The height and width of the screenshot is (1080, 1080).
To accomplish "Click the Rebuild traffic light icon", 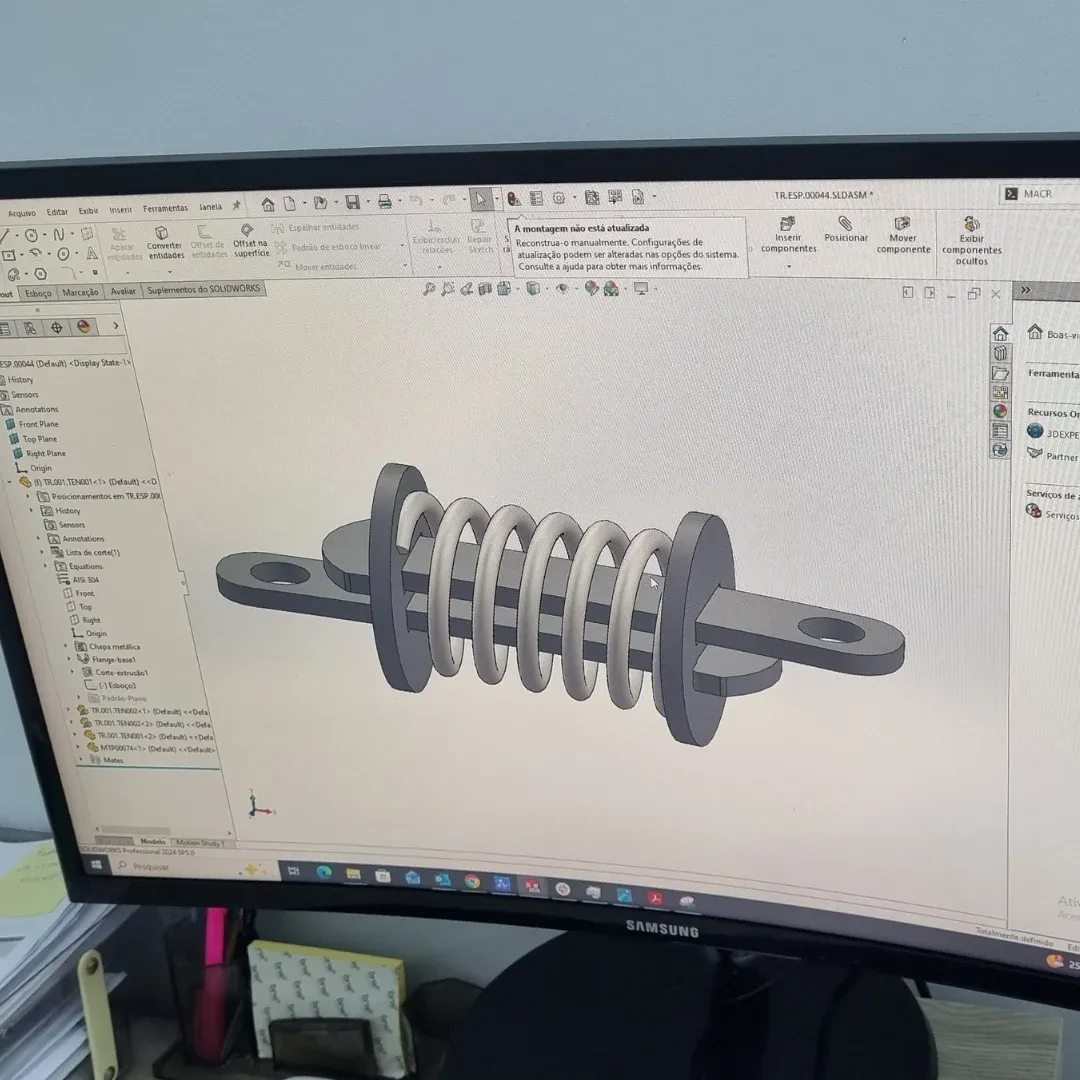I will 513,199.
